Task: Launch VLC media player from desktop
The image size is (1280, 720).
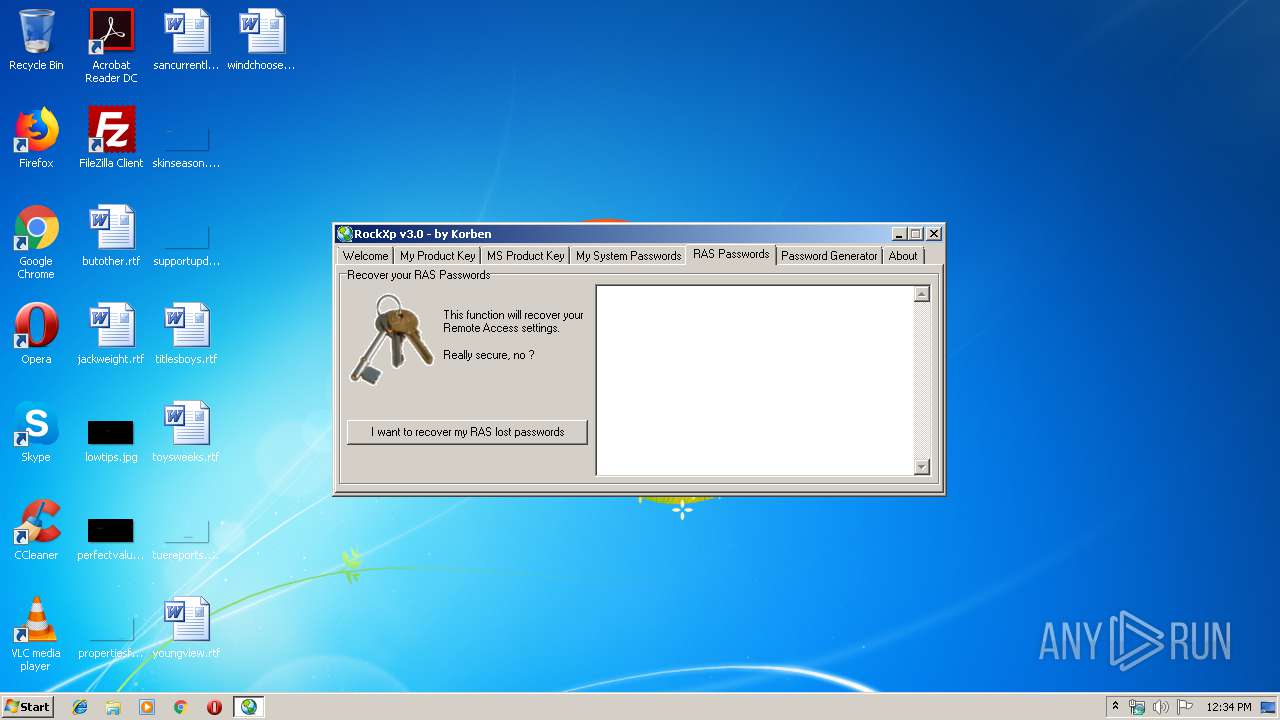Action: click(36, 634)
